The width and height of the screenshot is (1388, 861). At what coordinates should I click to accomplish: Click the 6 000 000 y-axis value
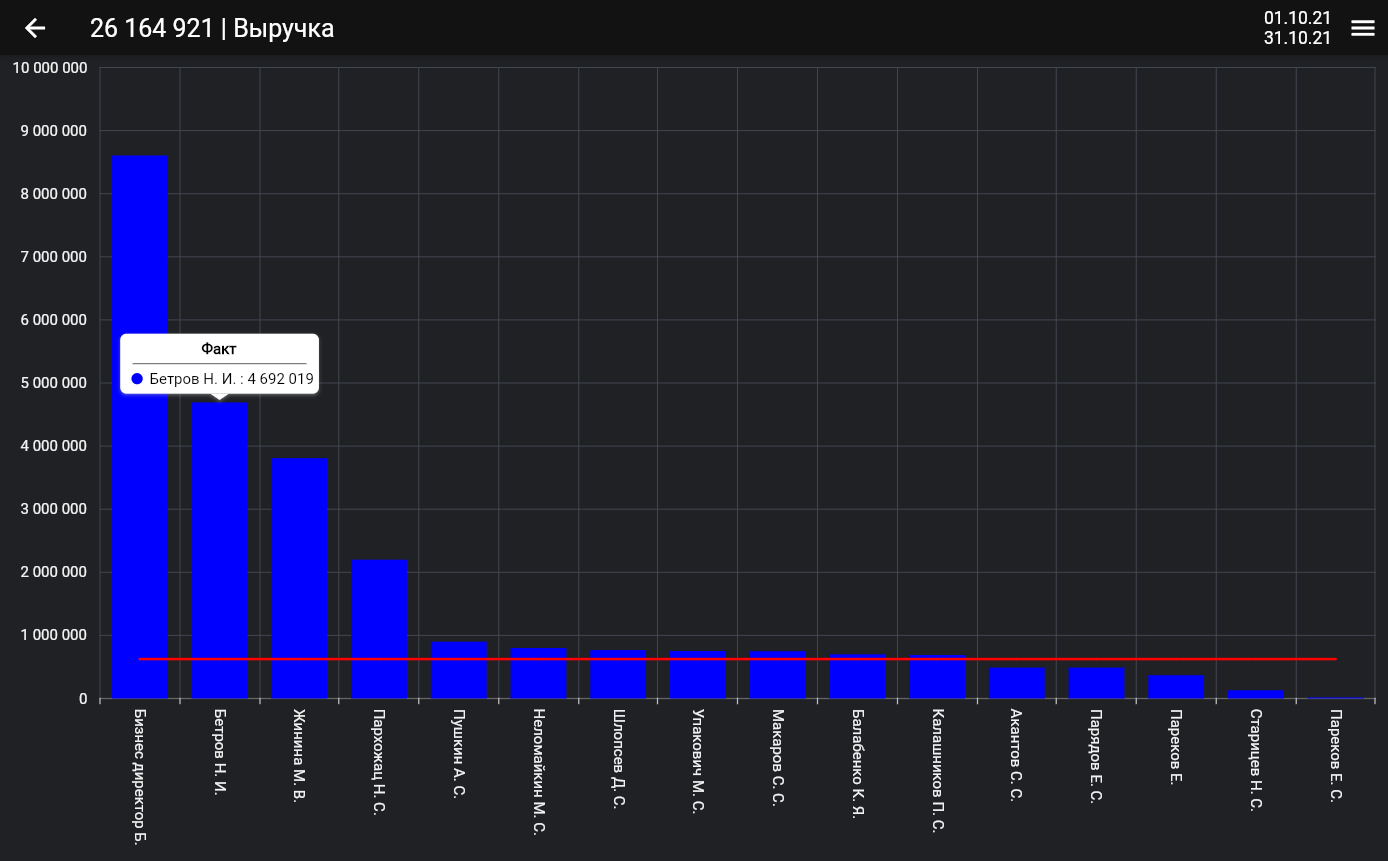pos(54,320)
